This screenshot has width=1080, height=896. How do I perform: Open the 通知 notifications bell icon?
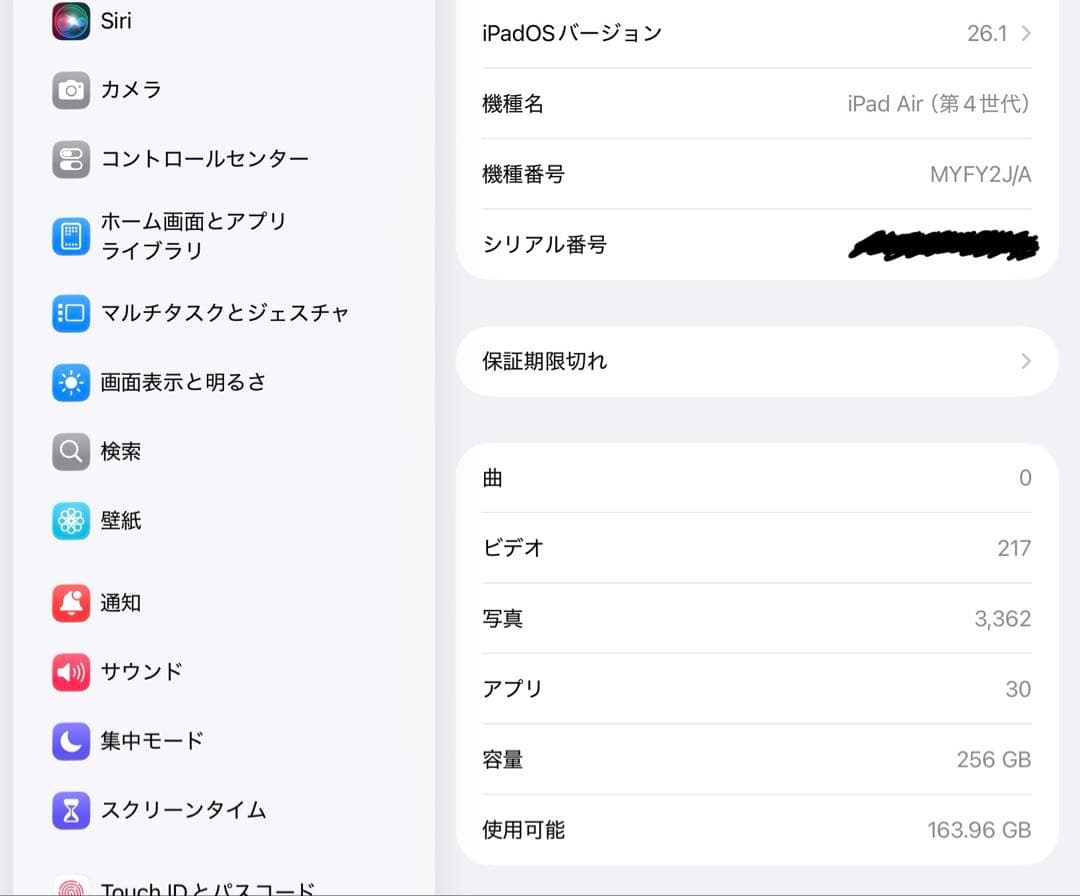pyautogui.click(x=70, y=603)
